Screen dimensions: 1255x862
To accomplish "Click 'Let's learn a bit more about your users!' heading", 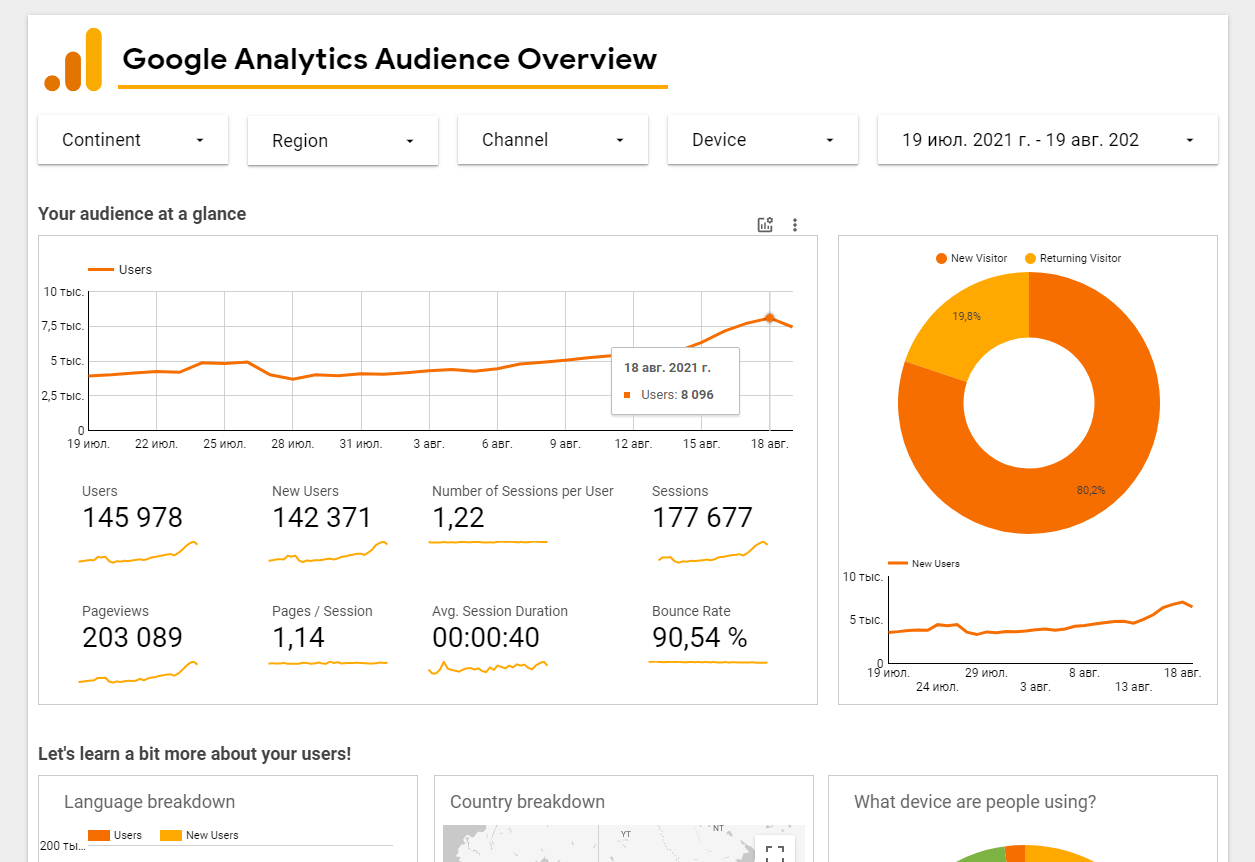I will coord(195,754).
